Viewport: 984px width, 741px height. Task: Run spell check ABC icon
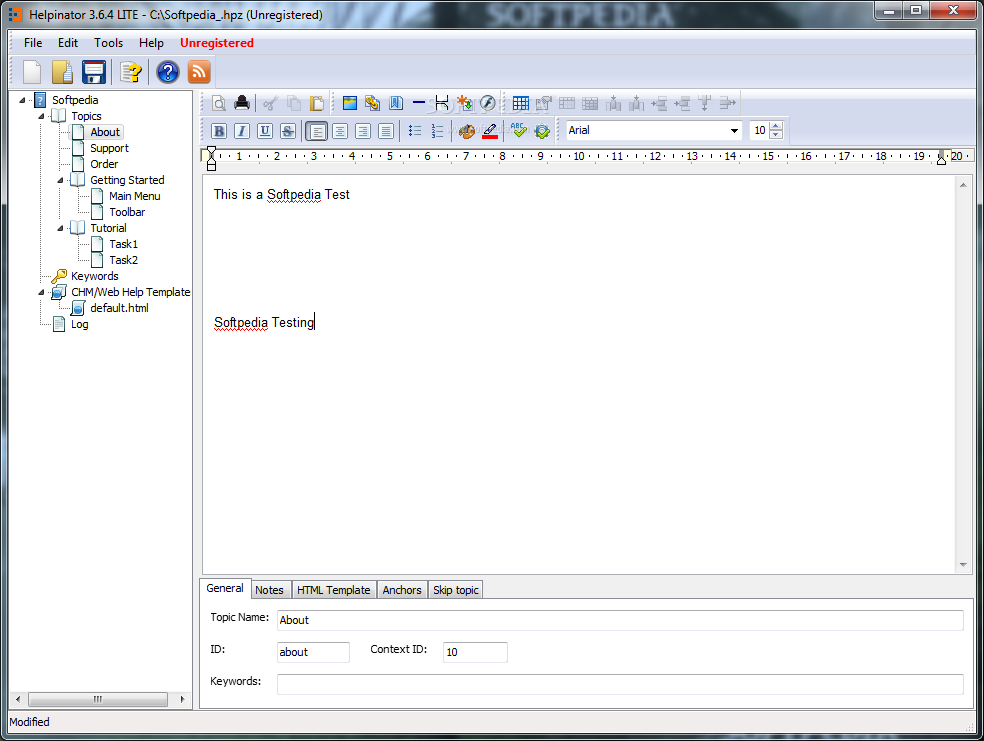(519, 131)
